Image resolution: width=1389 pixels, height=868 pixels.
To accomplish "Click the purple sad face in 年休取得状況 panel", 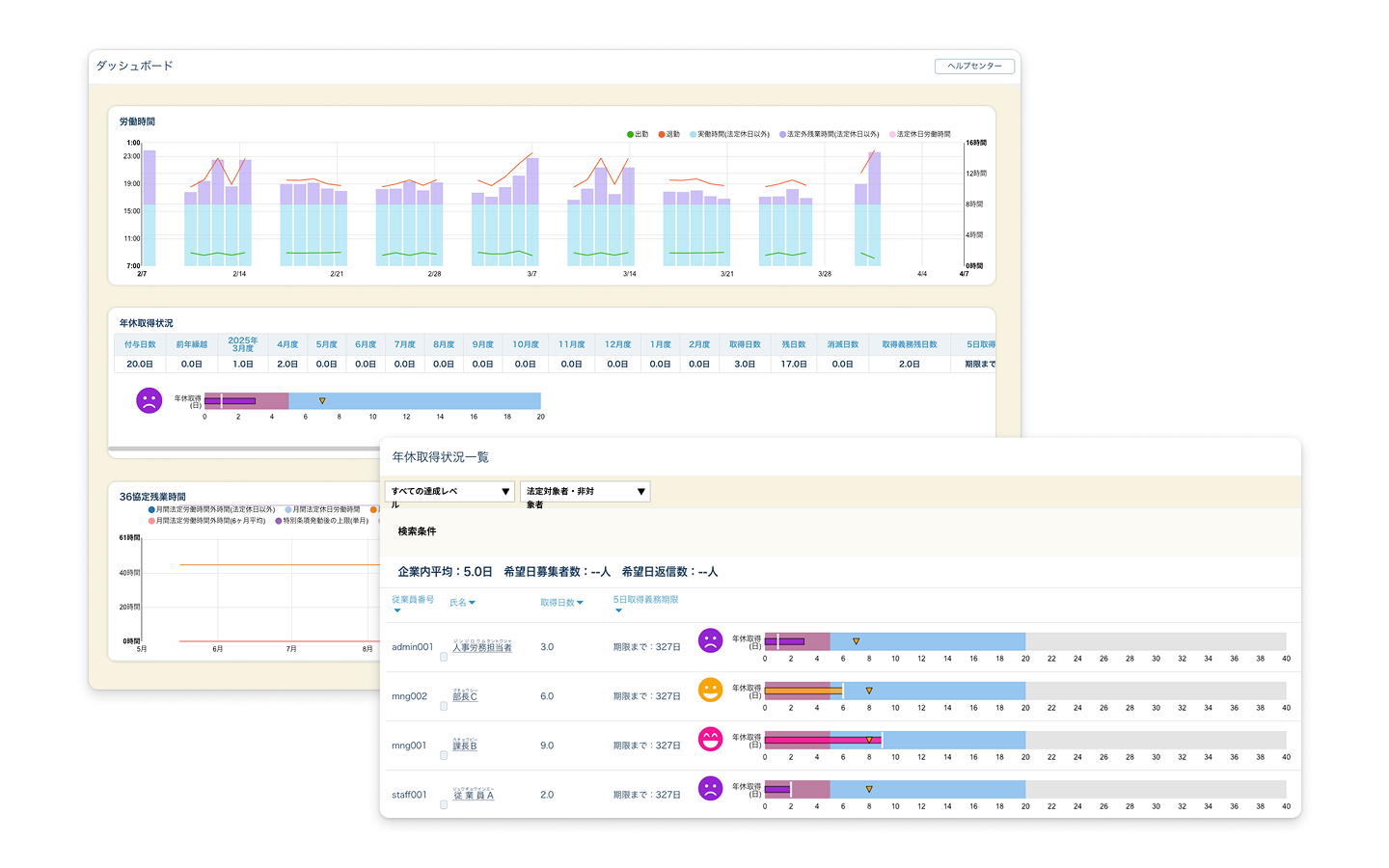I will coord(149,400).
